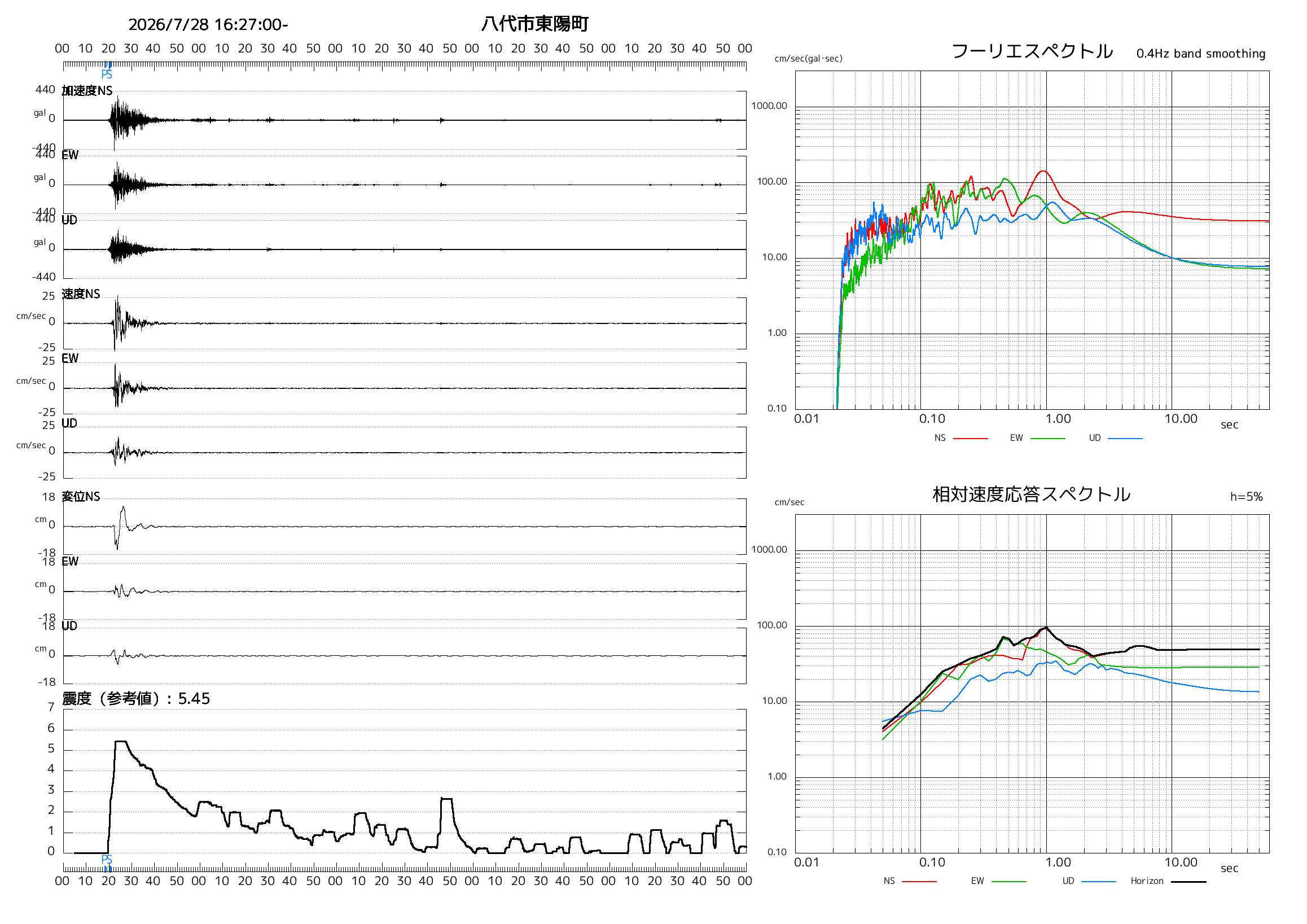Click the EW label of the acceleration traces
This screenshot has height=924, width=1307.
click(x=70, y=155)
